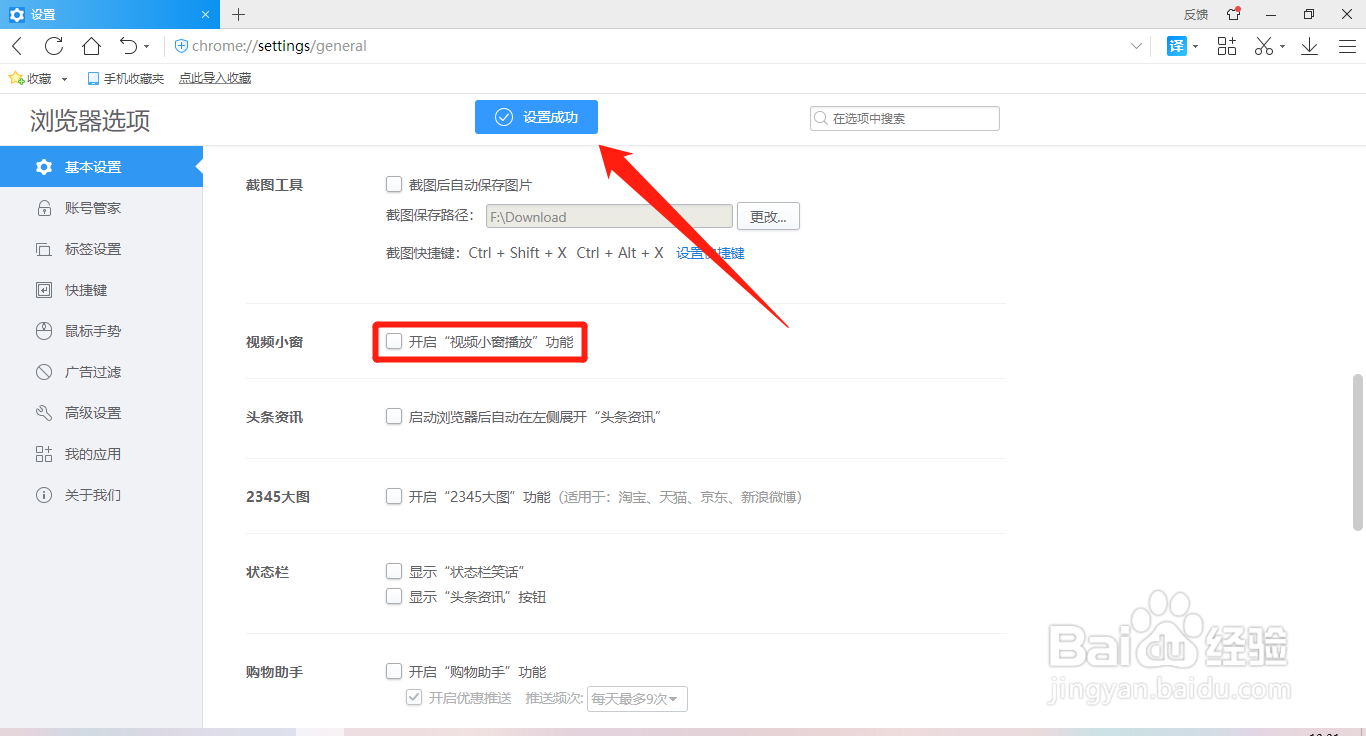Click the scissors screenshot tool icon
This screenshot has height=736, width=1366.
point(1264,46)
